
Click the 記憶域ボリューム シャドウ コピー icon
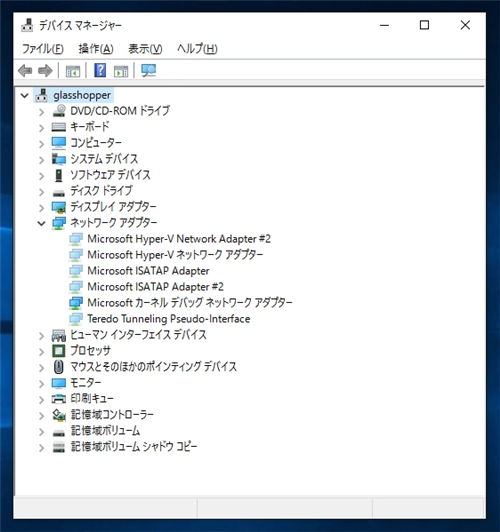point(59,447)
